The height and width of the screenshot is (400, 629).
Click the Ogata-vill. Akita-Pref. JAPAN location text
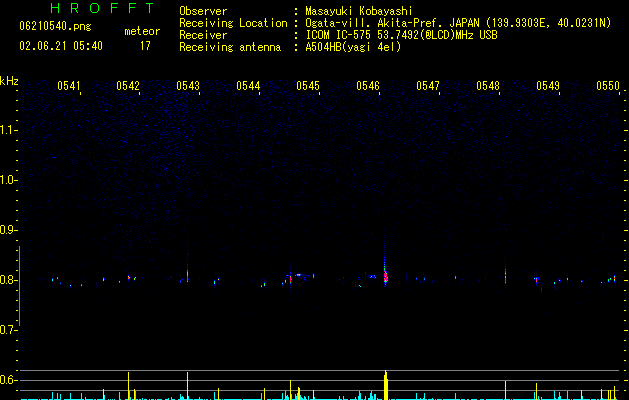[458, 23]
